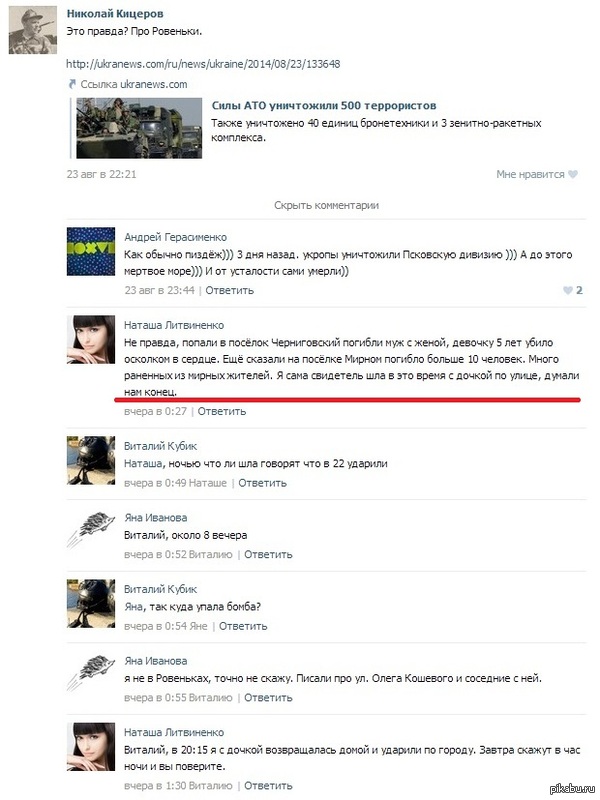600x800 pixels.
Task: Open the military vehicles article thumbnail
Action: pos(139,128)
